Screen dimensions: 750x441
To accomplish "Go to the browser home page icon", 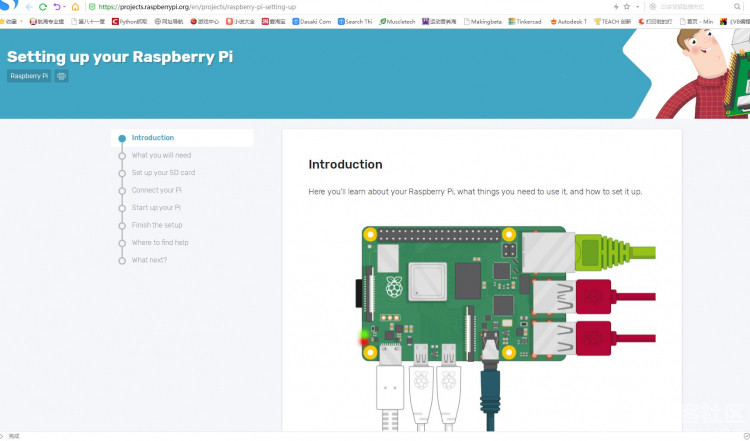I will pos(75,7).
